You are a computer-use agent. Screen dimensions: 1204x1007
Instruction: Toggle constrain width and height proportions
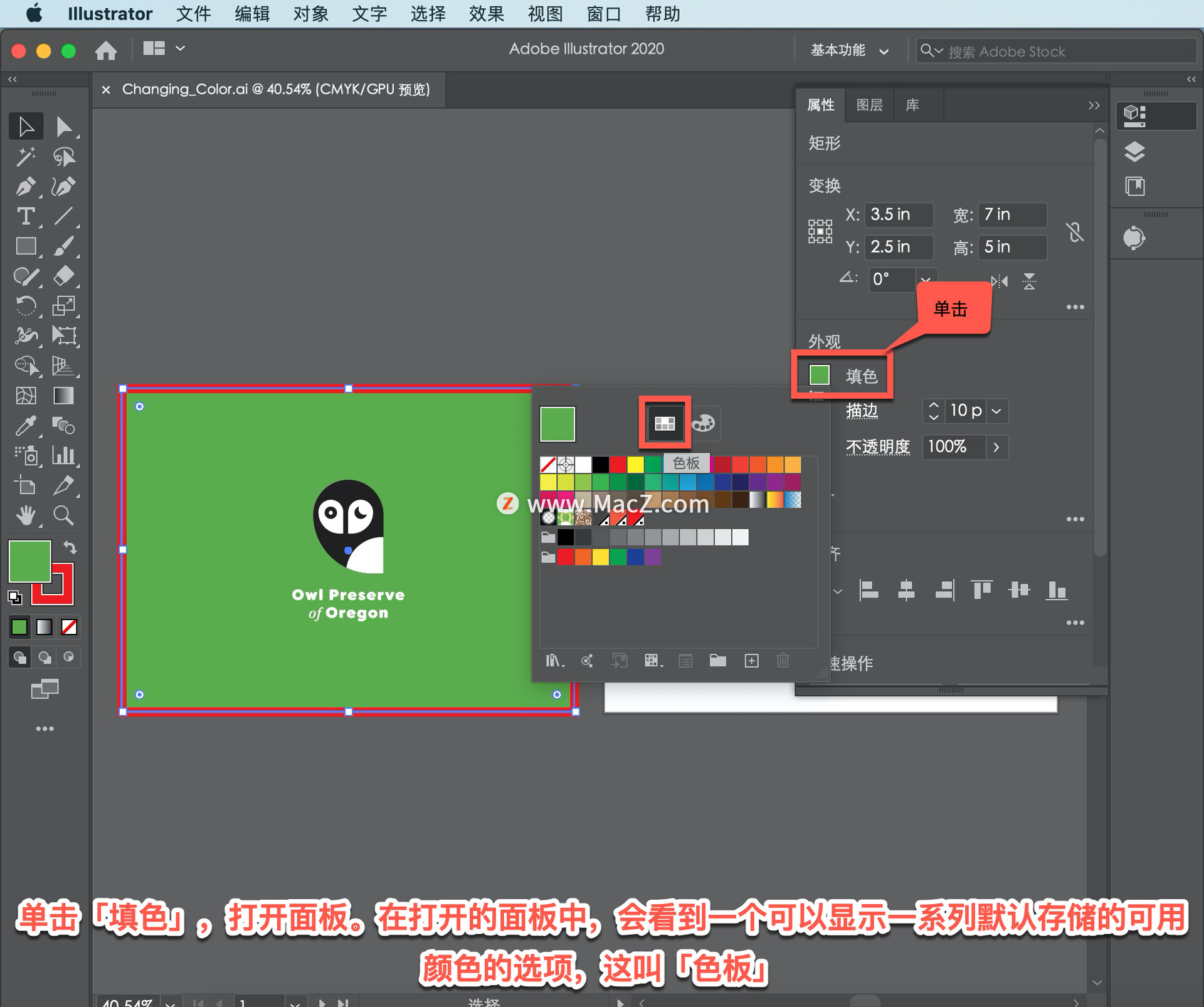click(1074, 232)
